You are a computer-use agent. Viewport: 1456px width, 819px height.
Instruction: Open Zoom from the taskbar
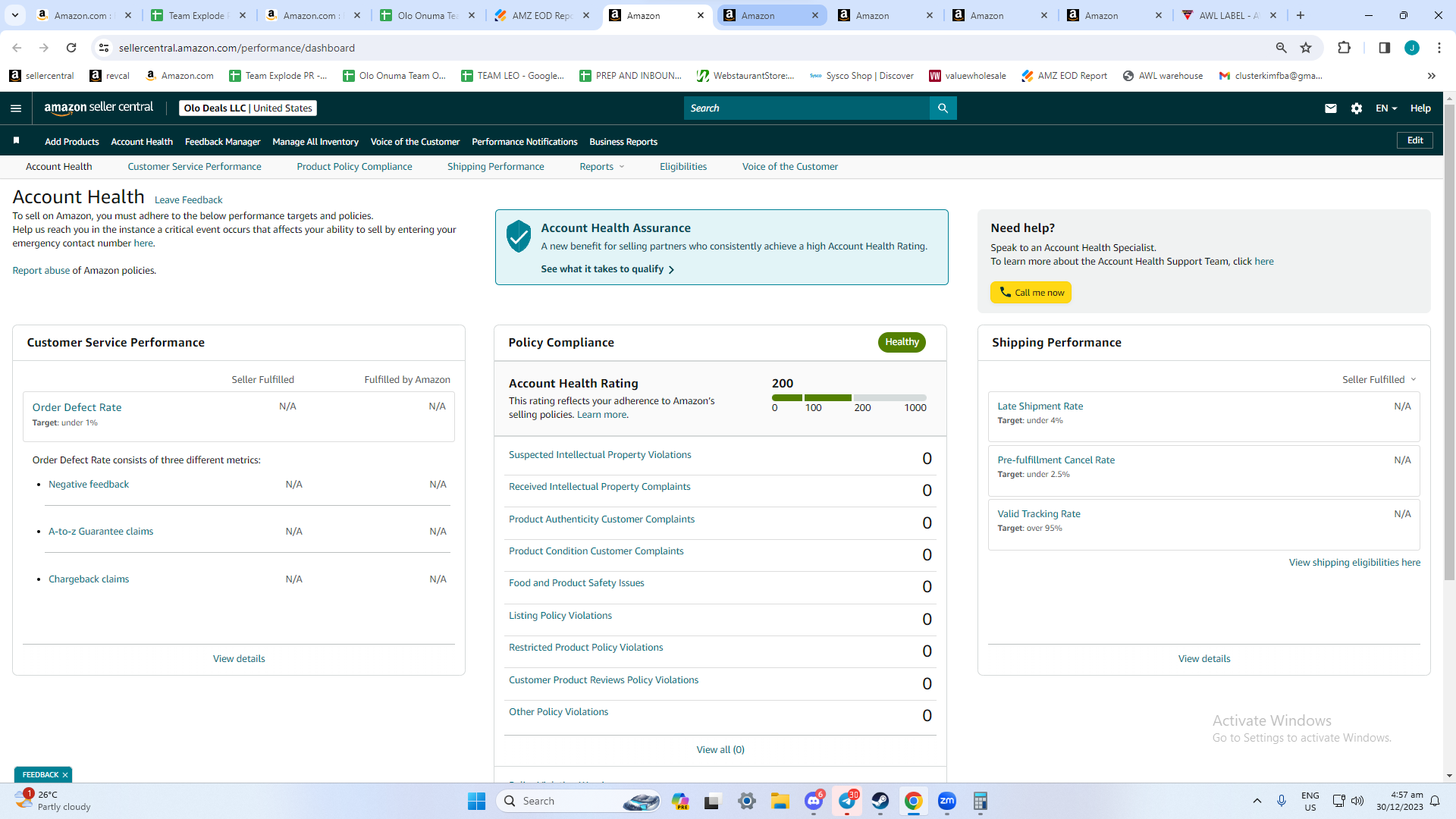pyautogui.click(x=947, y=801)
